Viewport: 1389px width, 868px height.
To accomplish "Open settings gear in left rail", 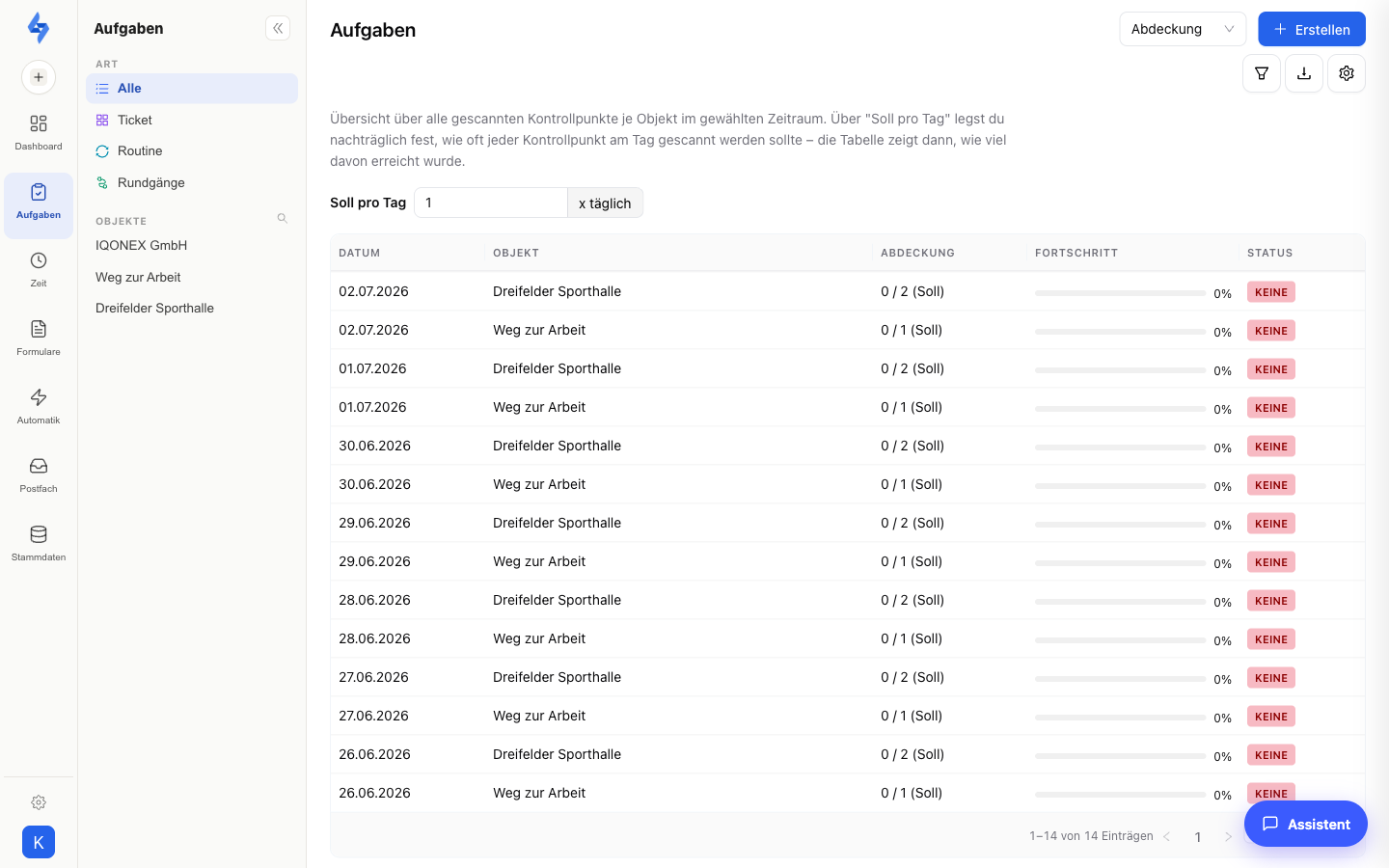I will (x=39, y=802).
